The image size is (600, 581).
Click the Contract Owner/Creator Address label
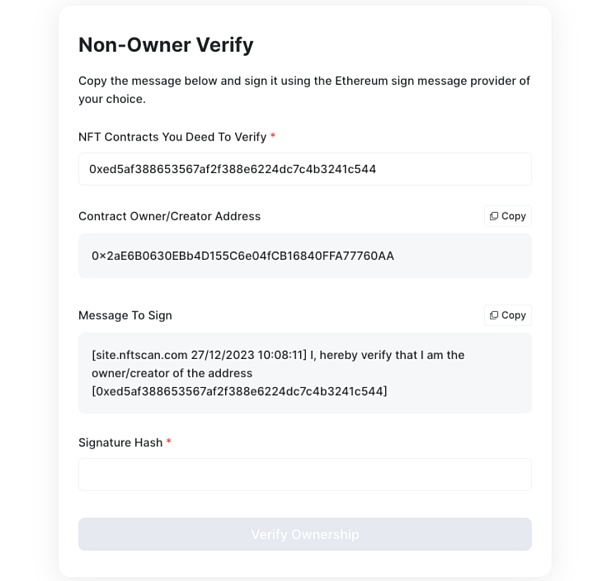point(169,216)
